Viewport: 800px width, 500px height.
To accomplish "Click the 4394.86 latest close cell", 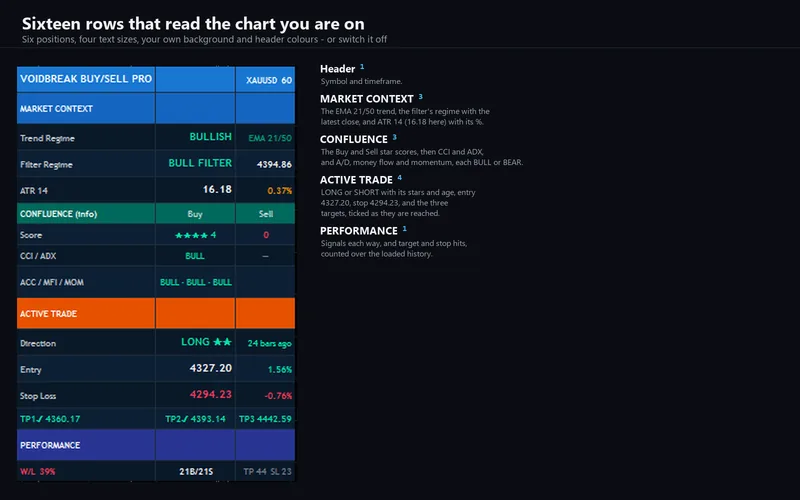I will click(x=265, y=164).
